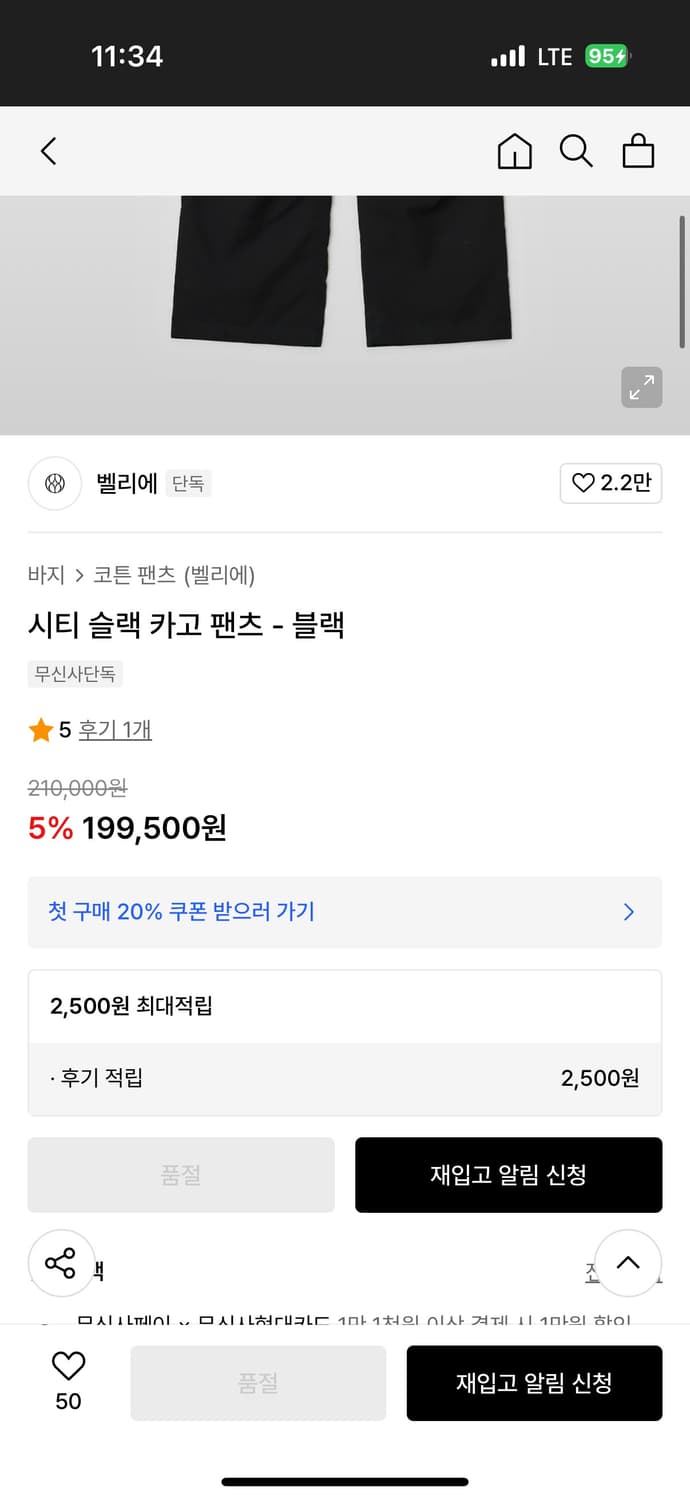Tap the star rating icon
The height and width of the screenshot is (1500, 690).
[41, 729]
